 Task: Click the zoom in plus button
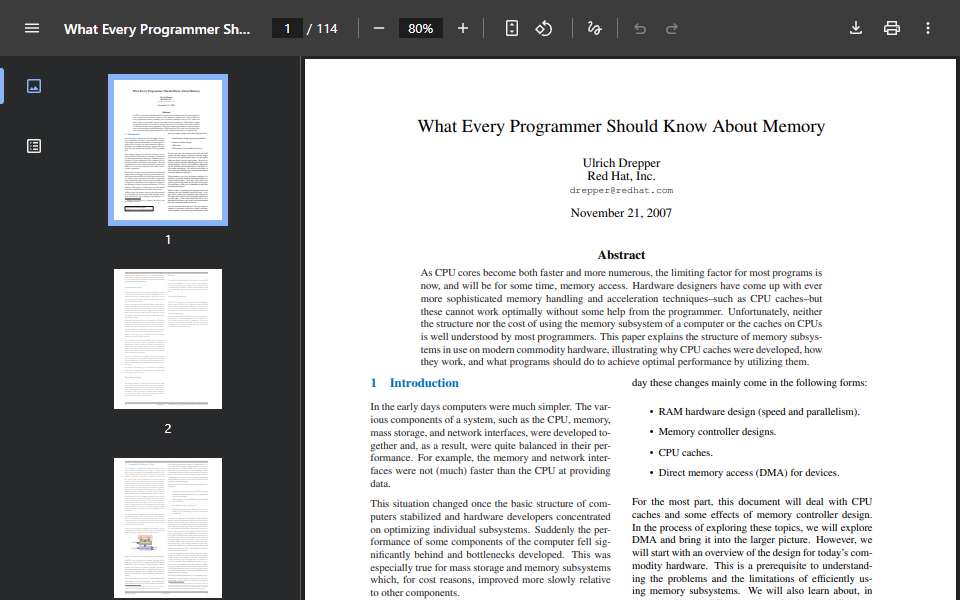[x=463, y=28]
